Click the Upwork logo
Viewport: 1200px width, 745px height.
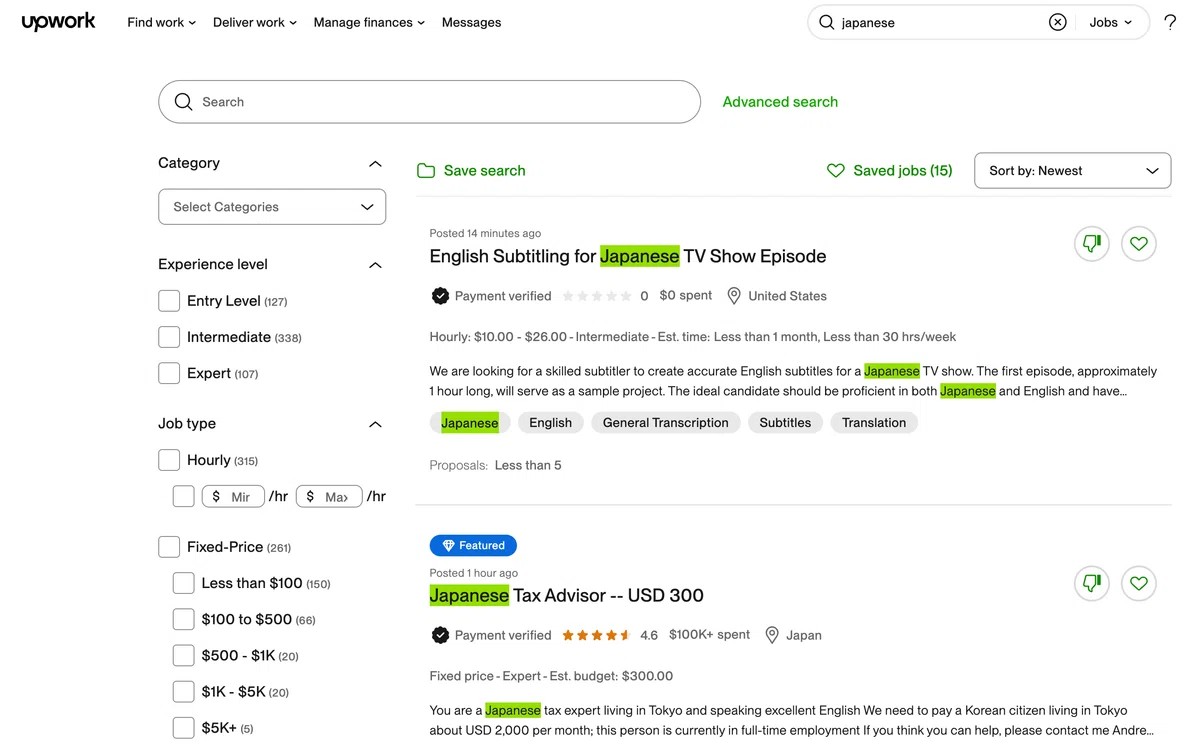(x=58, y=22)
